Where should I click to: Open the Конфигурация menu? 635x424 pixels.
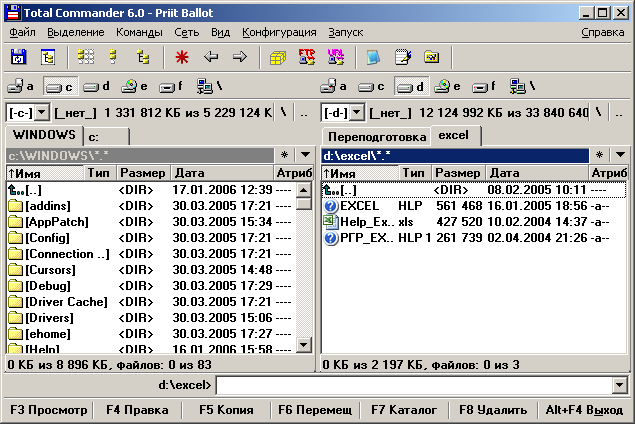(x=279, y=32)
